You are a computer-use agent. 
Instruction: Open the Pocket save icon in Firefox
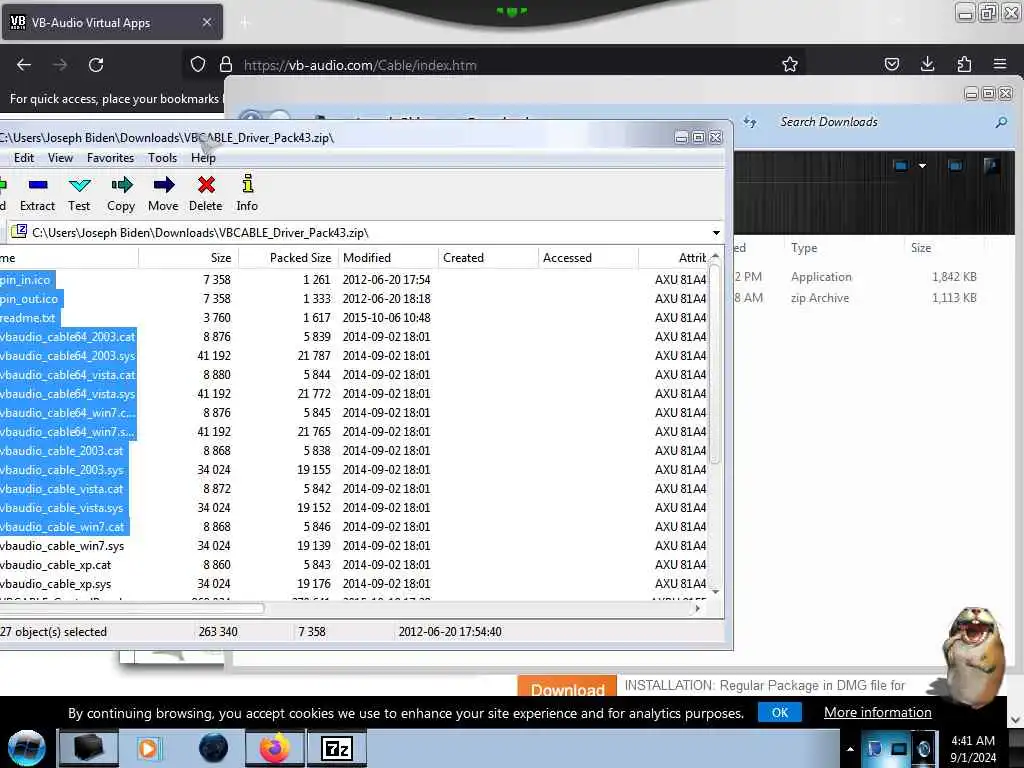(x=891, y=64)
